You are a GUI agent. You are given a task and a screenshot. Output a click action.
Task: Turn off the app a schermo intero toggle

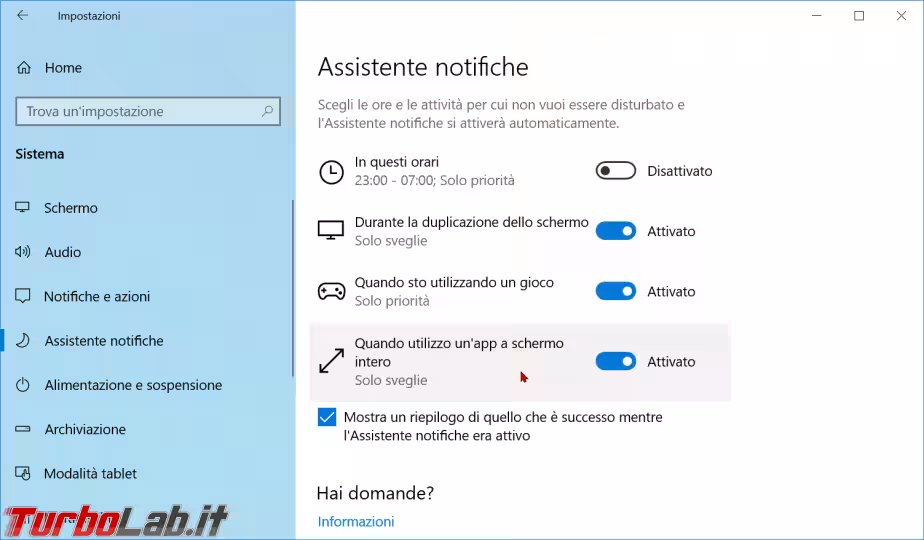click(616, 361)
